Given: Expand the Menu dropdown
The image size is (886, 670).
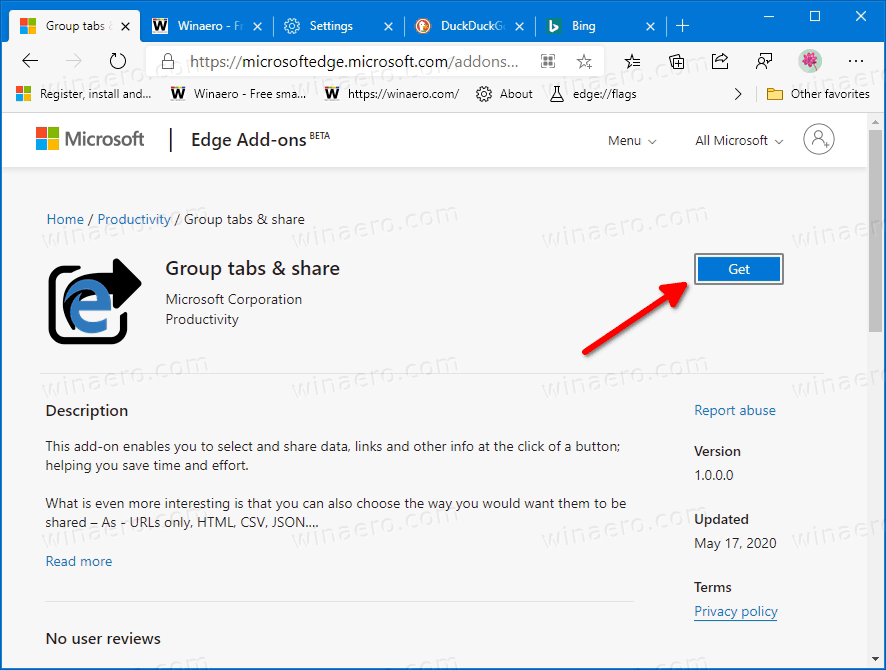Looking at the screenshot, I should [x=632, y=140].
